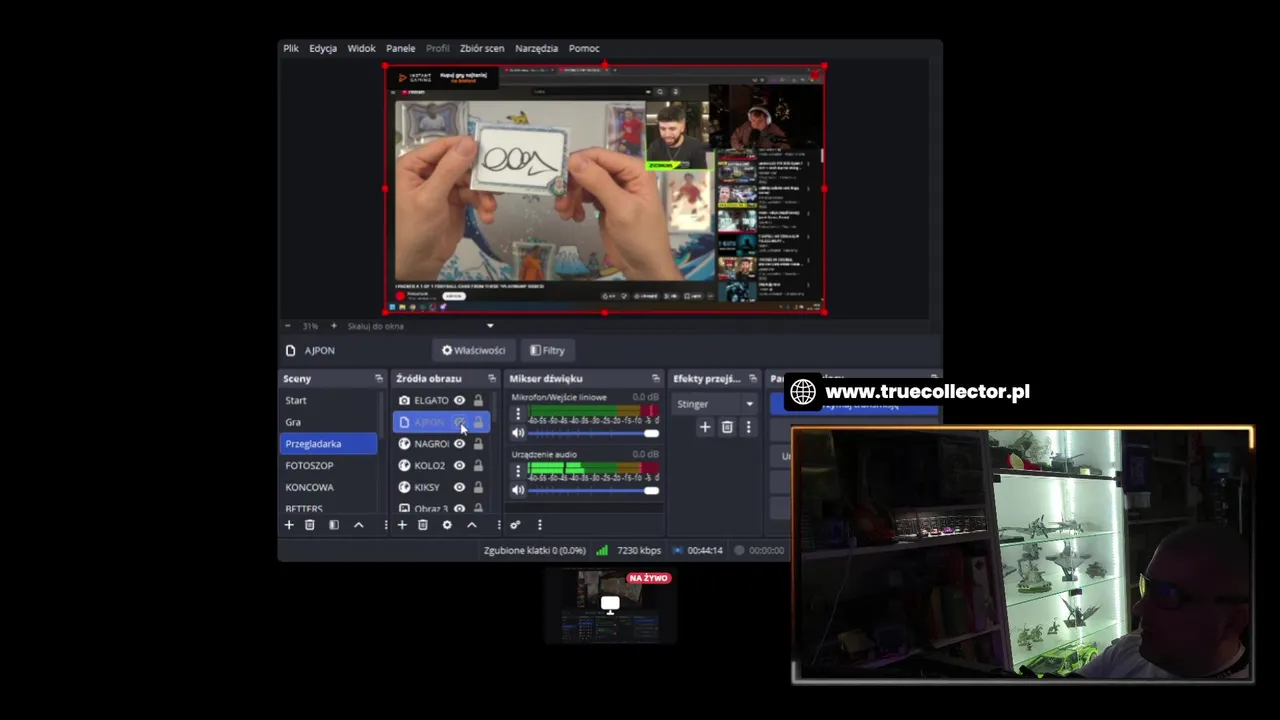Toggle visibility eye of KOLO2 source

click(459, 465)
